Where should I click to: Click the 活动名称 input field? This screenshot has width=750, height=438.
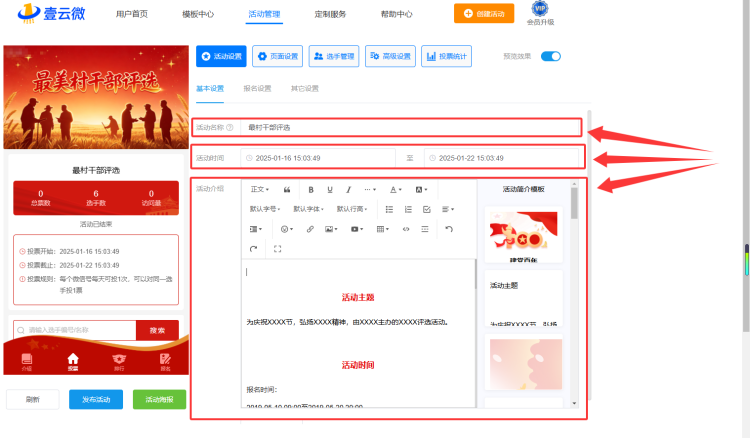click(410, 127)
